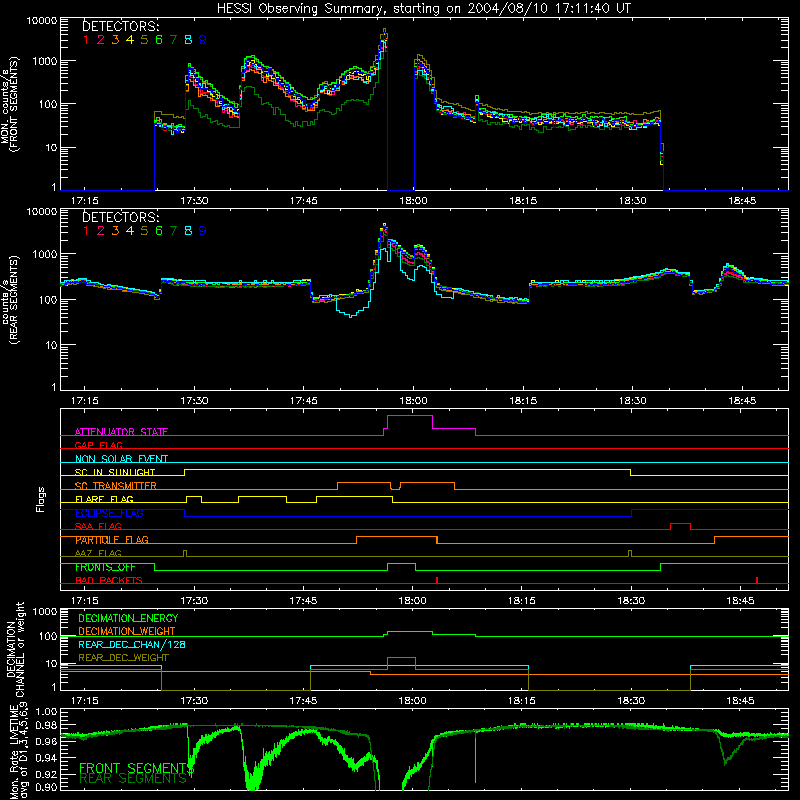The image size is (800, 800).
Task: Click the ECLIPSE_FLAG label
Action: pos(109,513)
